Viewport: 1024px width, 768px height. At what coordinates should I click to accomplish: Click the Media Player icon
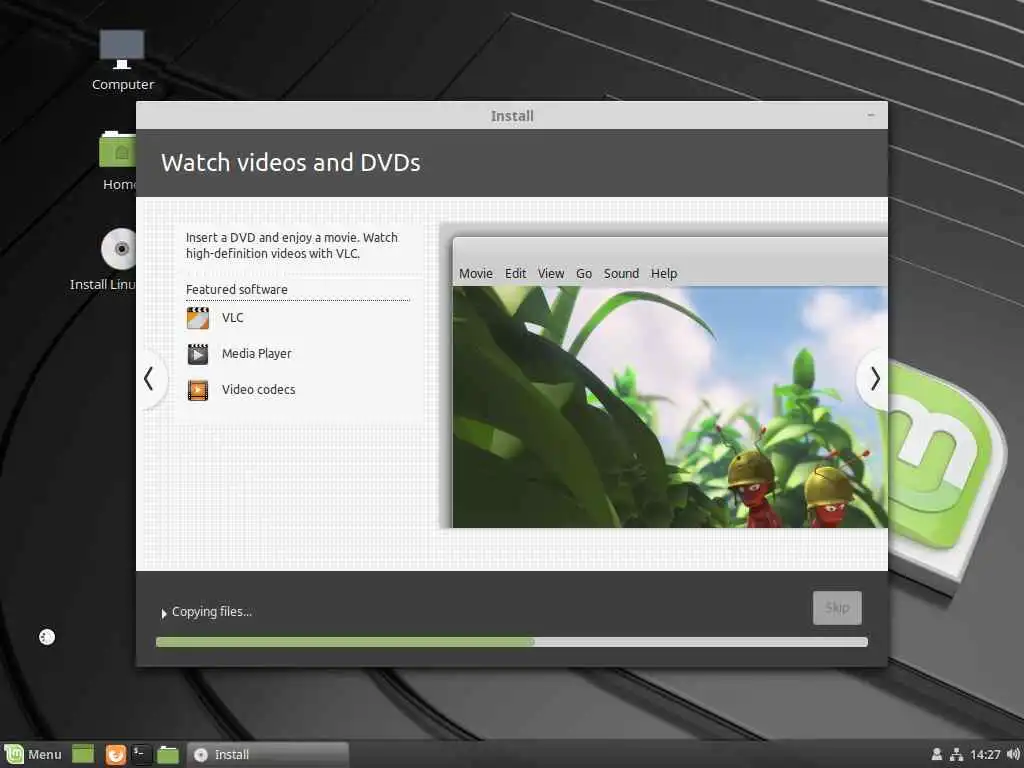[x=198, y=354]
